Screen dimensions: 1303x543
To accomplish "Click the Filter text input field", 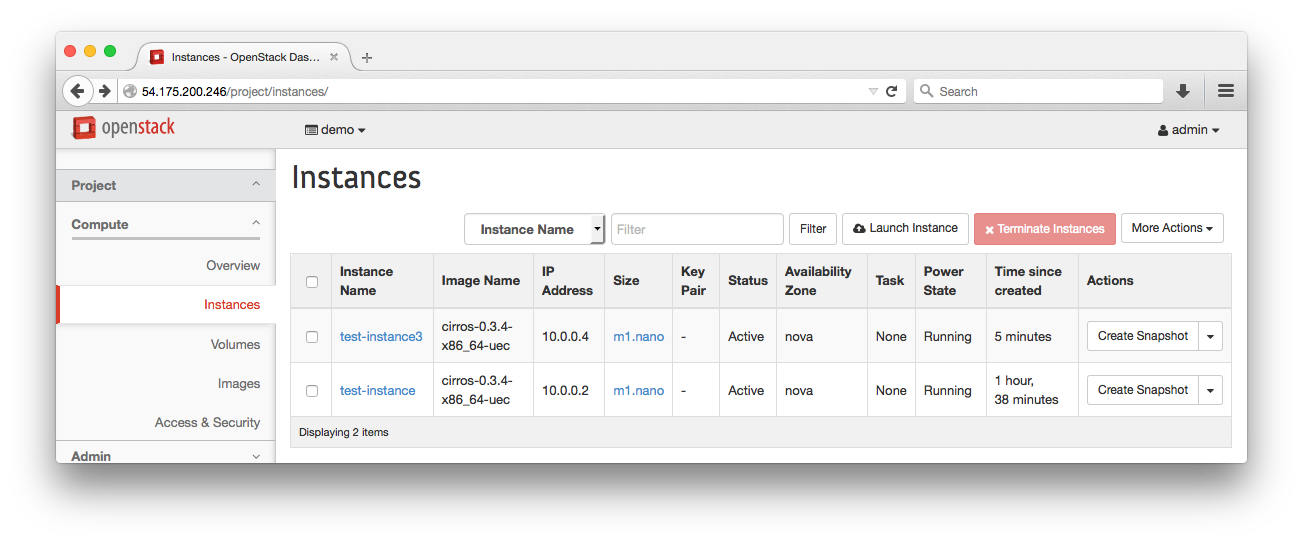I will [697, 229].
